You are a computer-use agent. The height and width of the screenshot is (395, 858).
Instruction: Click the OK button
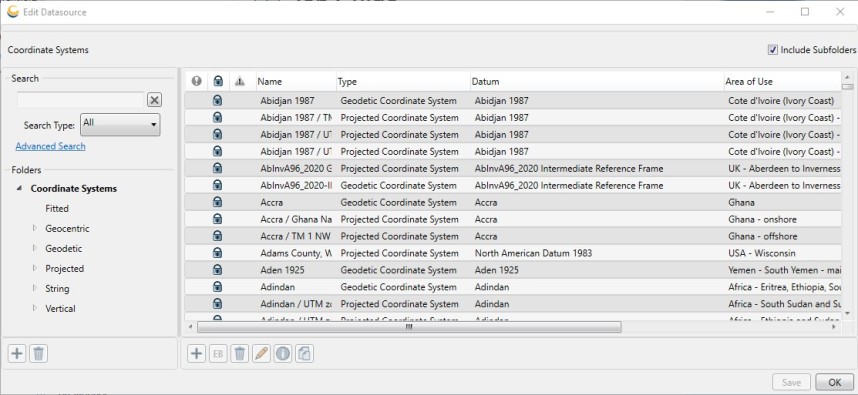pos(834,382)
